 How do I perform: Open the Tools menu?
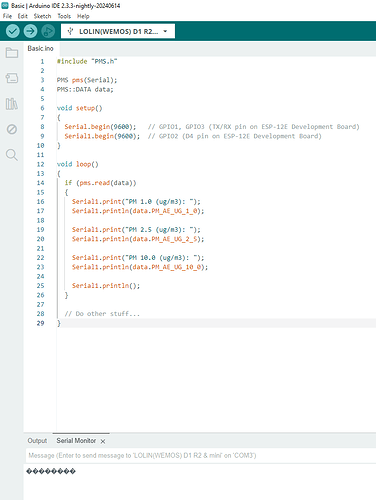(64, 16)
